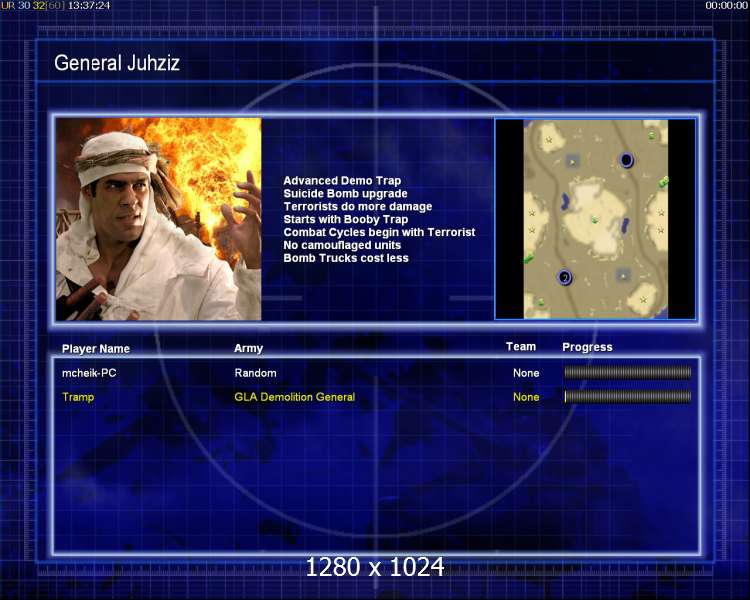Click No camouflaged units text
Screen dimensions: 750x600
click(x=342, y=245)
